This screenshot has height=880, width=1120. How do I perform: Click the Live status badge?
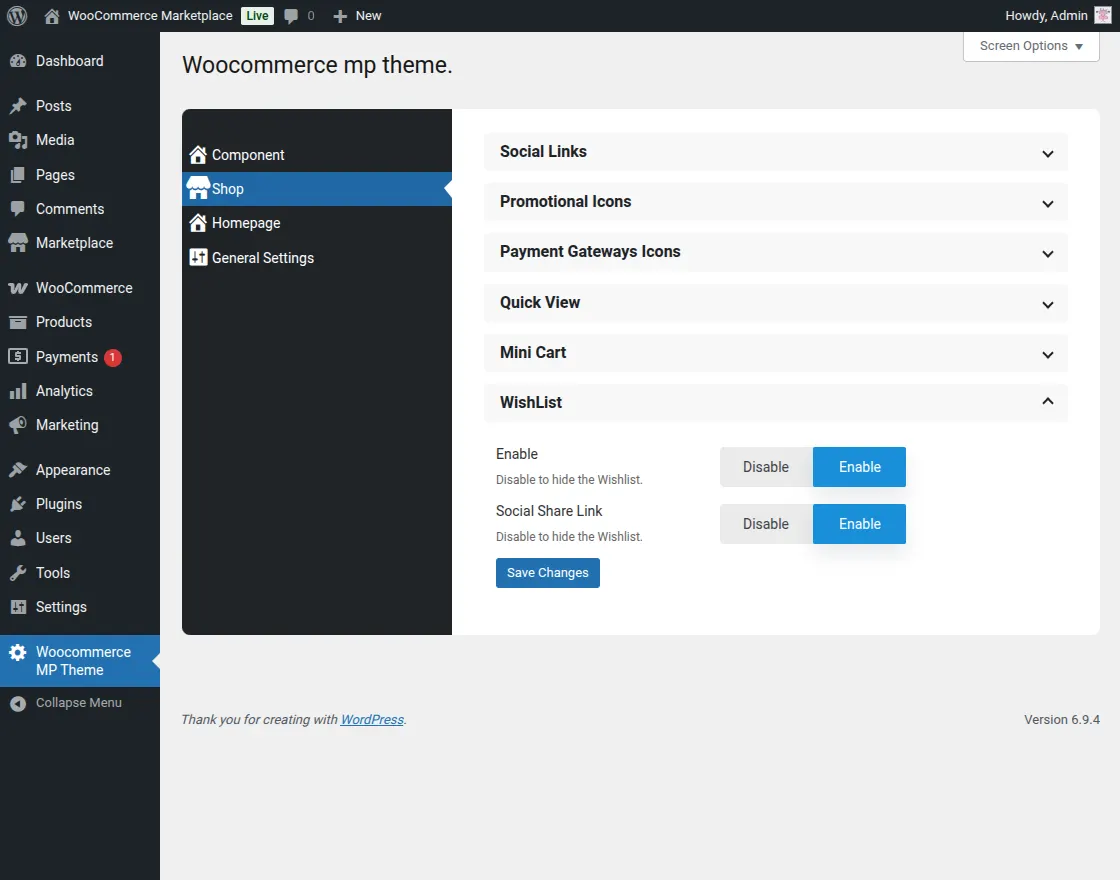pyautogui.click(x=257, y=16)
